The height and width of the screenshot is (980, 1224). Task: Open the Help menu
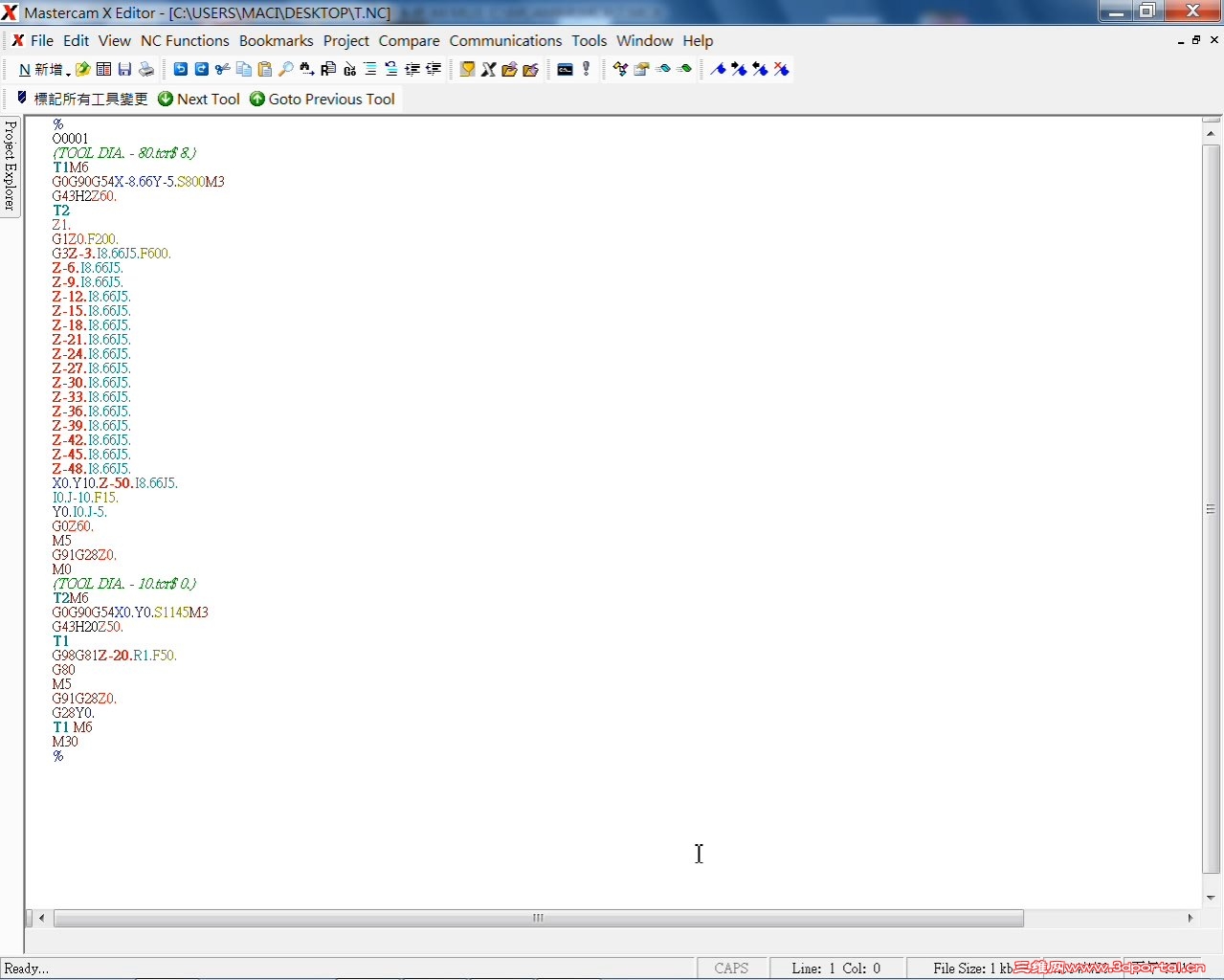point(698,40)
